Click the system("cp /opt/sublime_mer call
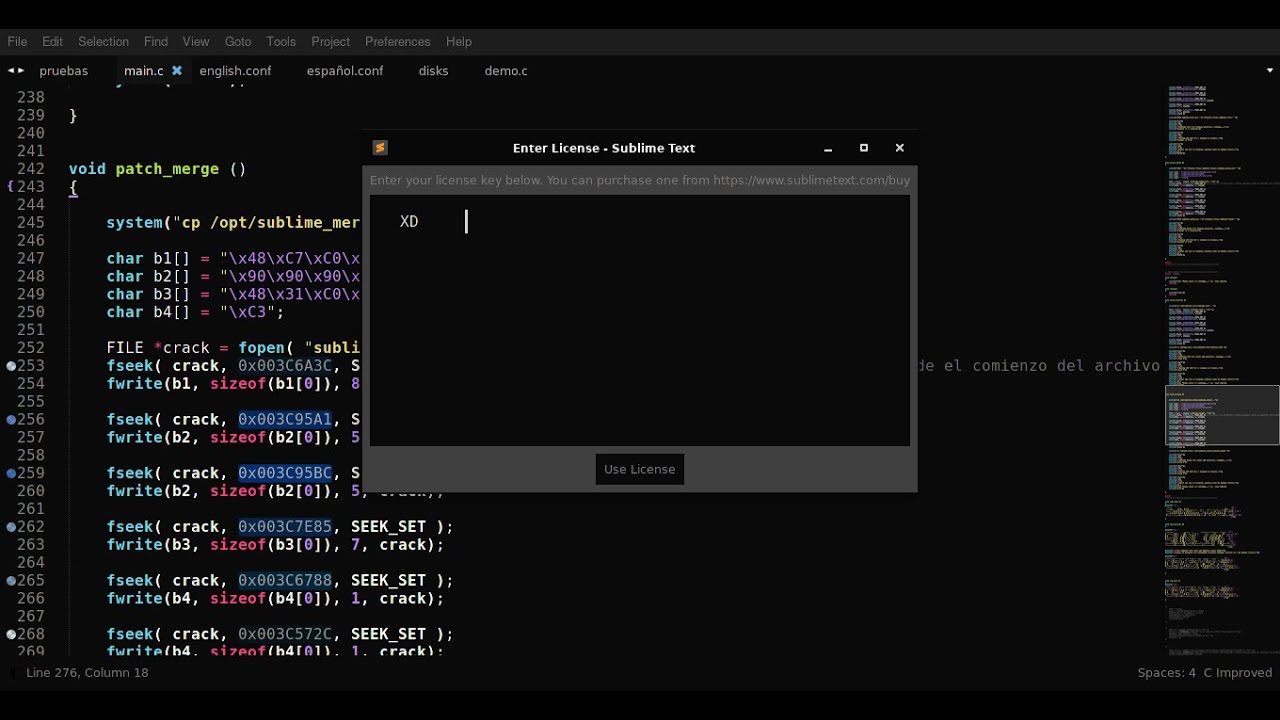Viewport: 1280px width, 720px height. pyautogui.click(x=233, y=223)
